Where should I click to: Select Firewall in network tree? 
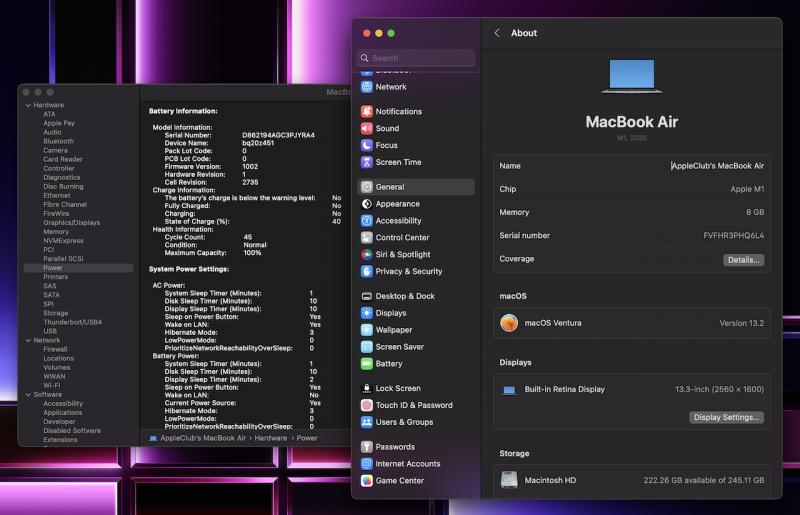click(x=55, y=349)
